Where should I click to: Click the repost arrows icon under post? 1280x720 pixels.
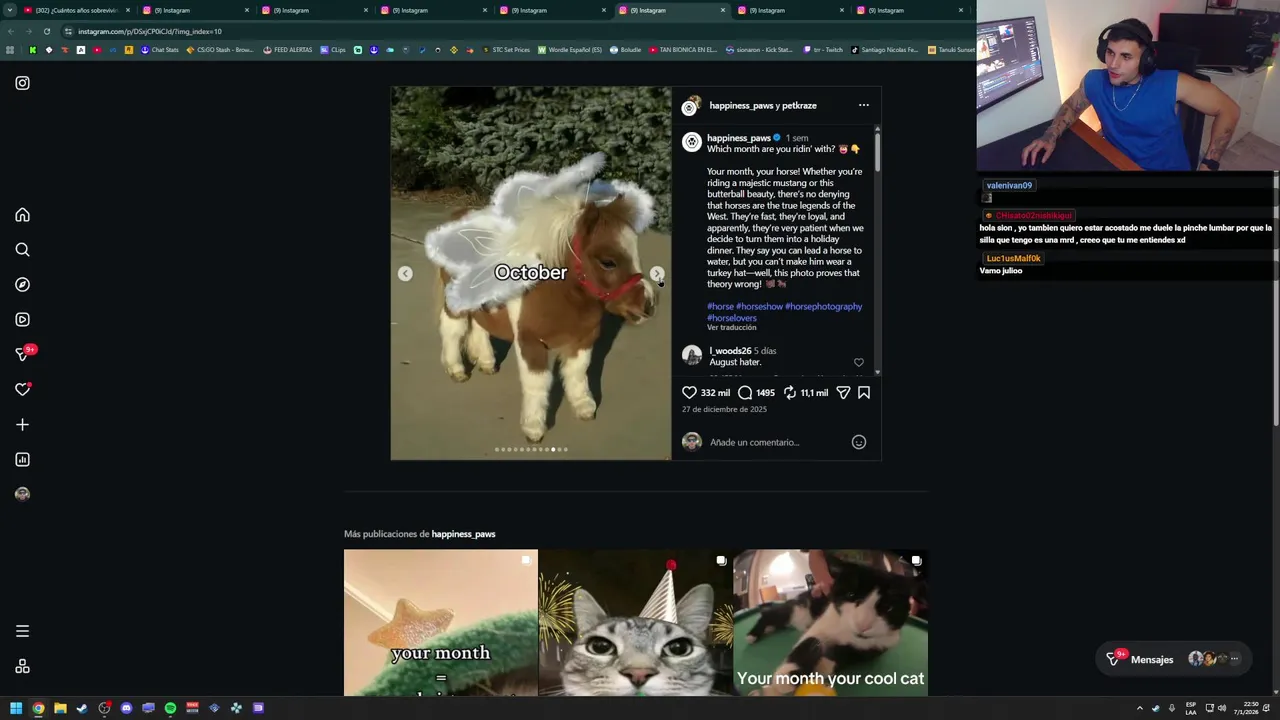tap(790, 393)
